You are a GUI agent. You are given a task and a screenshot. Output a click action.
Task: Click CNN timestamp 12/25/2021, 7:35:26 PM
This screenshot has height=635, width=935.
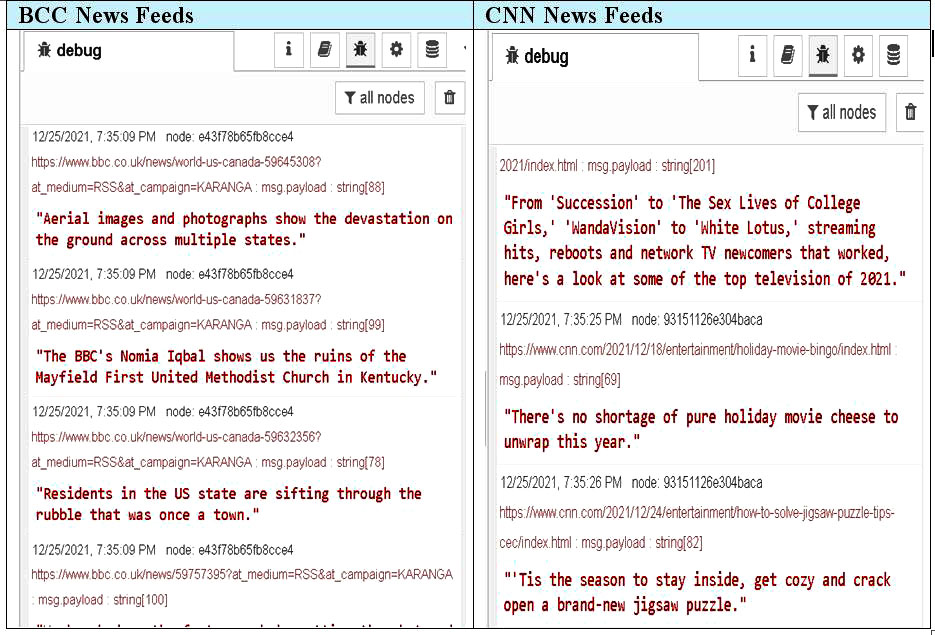point(561,482)
